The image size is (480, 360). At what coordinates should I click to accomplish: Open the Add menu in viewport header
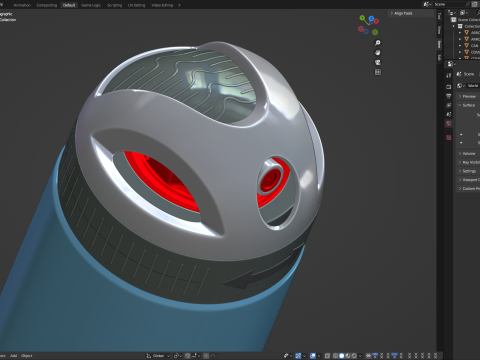click(x=13, y=356)
